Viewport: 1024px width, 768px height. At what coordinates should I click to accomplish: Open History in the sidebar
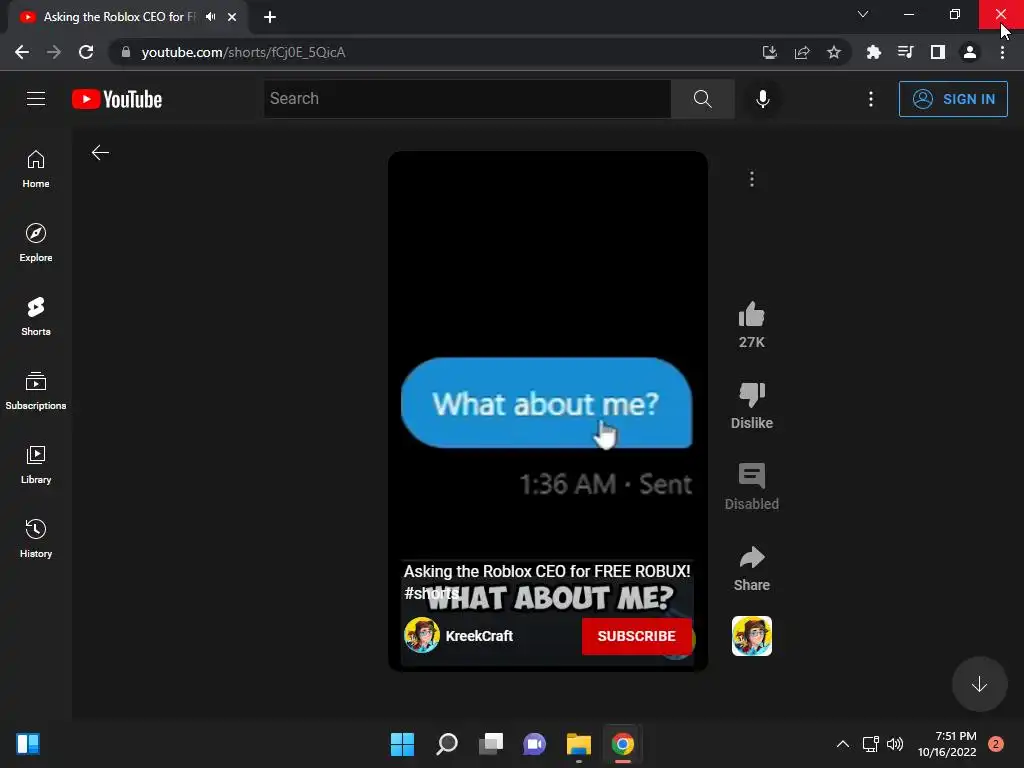[36, 539]
